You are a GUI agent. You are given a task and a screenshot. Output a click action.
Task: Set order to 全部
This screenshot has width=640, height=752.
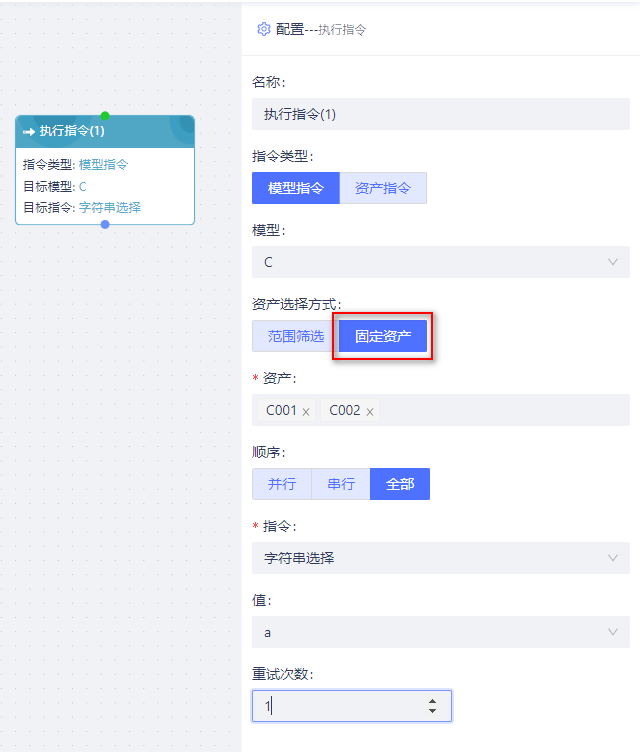tap(400, 484)
